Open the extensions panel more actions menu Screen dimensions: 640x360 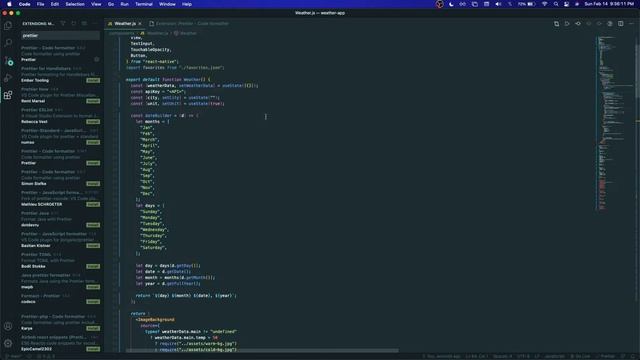click(x=95, y=24)
